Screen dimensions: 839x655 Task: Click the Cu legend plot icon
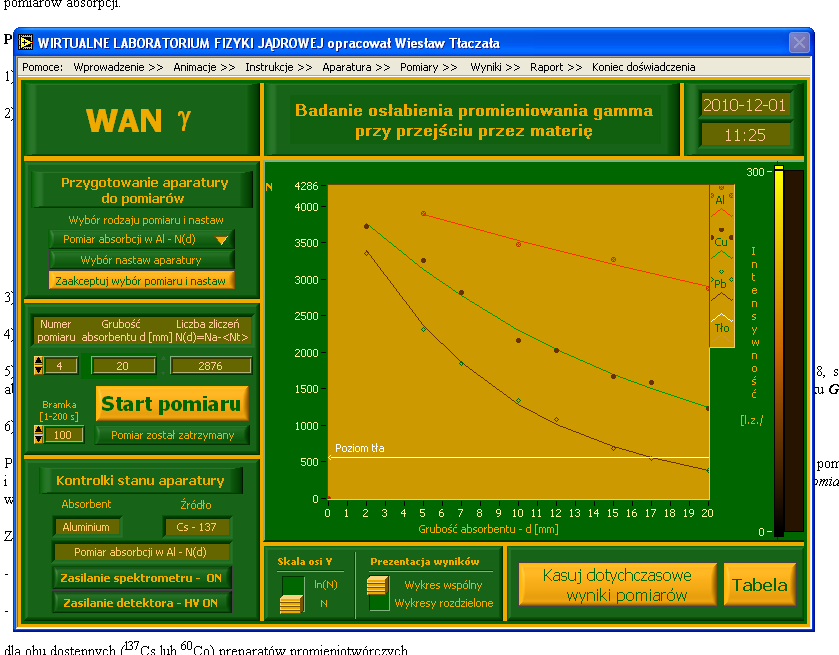[x=721, y=254]
